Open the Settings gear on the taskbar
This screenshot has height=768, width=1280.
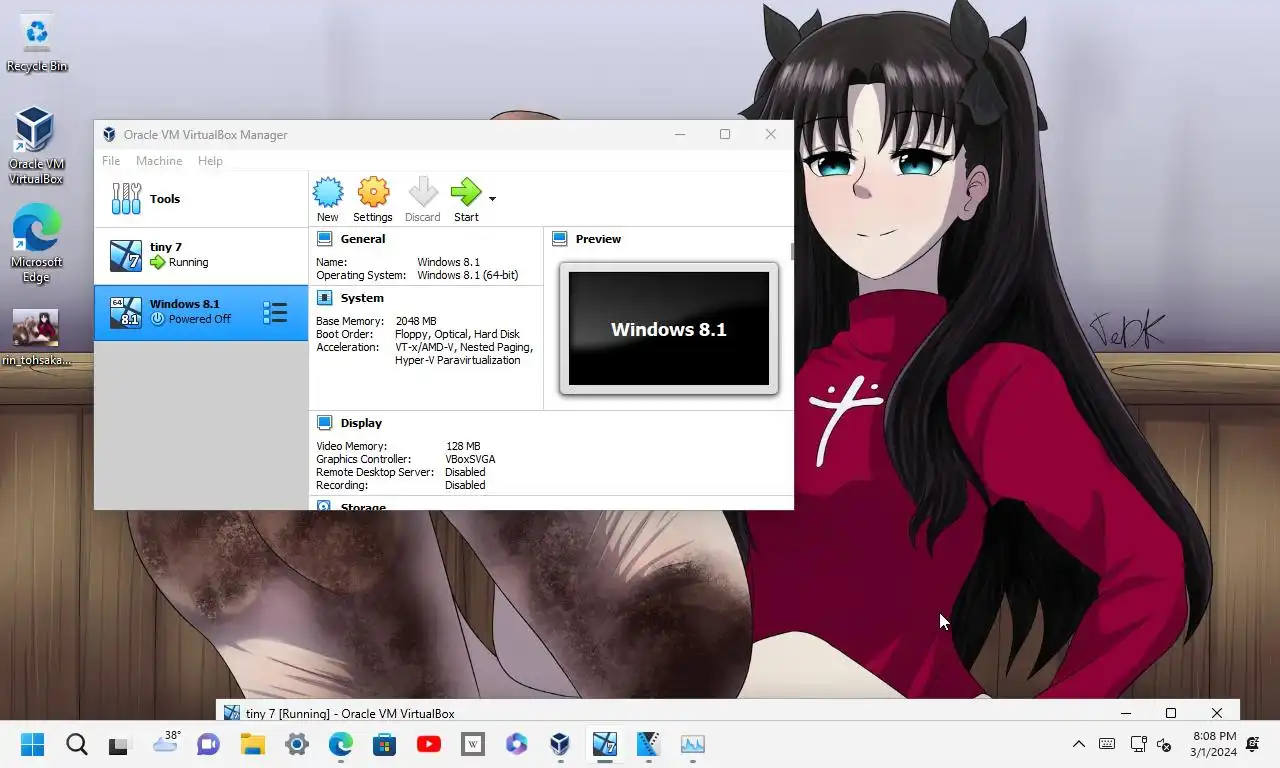[297, 744]
